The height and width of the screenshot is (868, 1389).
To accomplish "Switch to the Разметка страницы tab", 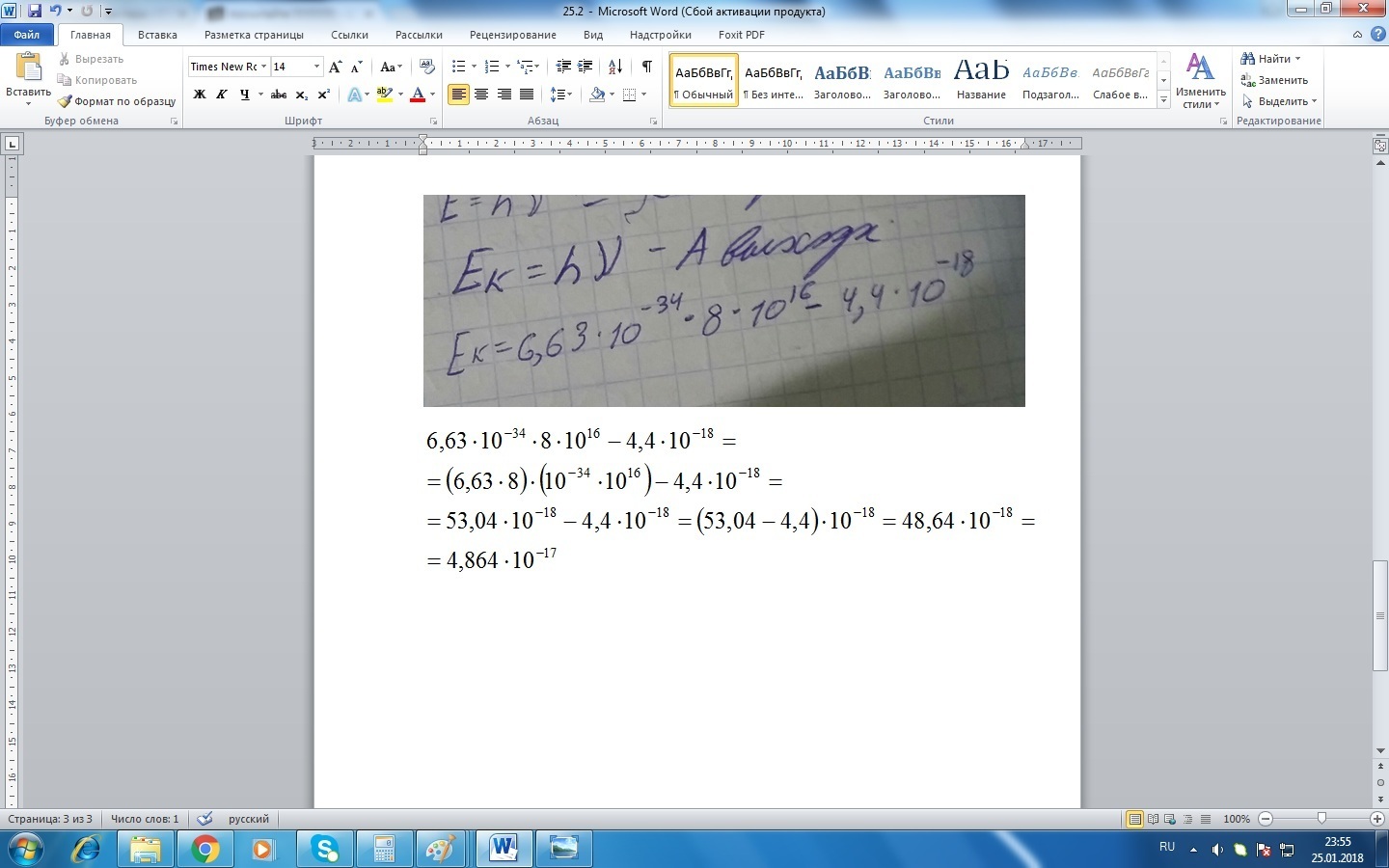I will tap(254, 35).
